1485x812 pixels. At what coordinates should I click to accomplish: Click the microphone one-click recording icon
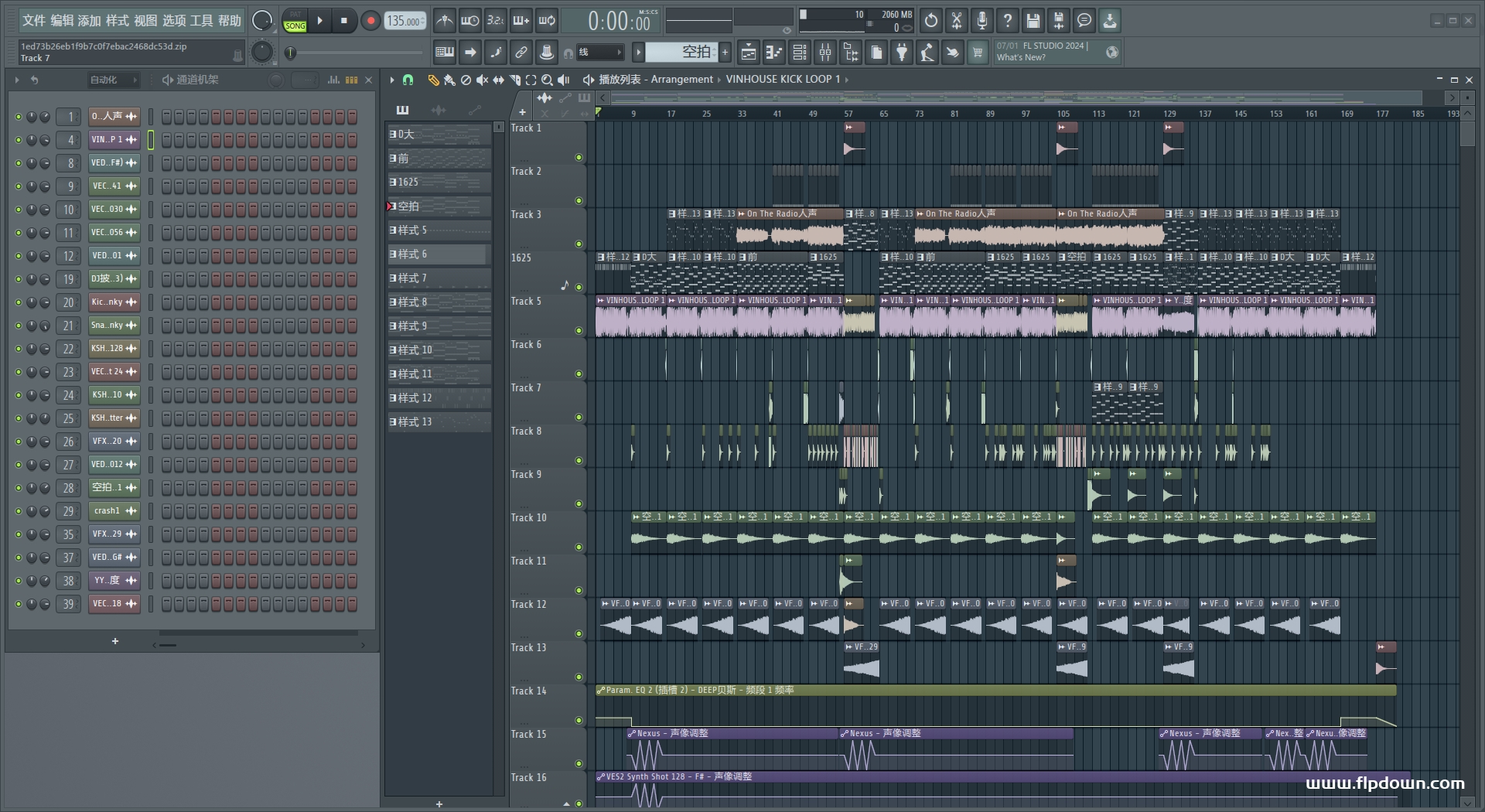click(982, 21)
